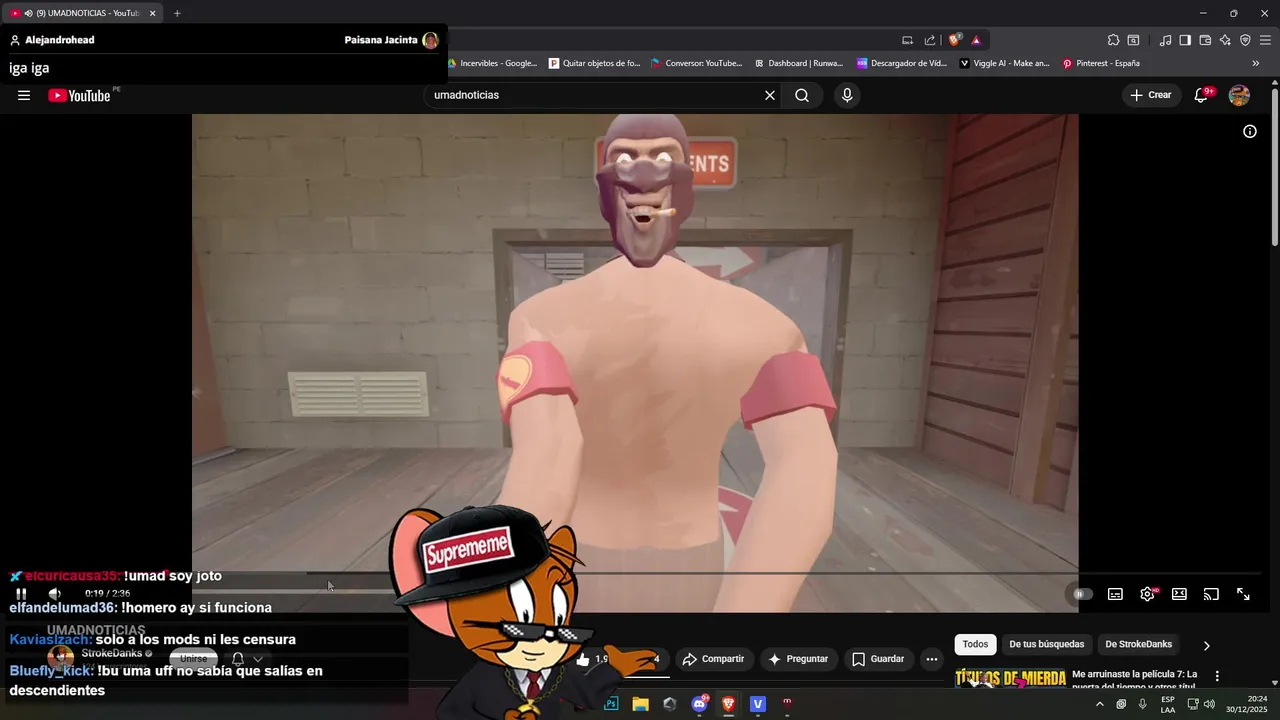Open Leo AI sparkle icon
1280x720 pixels.
(1225, 40)
